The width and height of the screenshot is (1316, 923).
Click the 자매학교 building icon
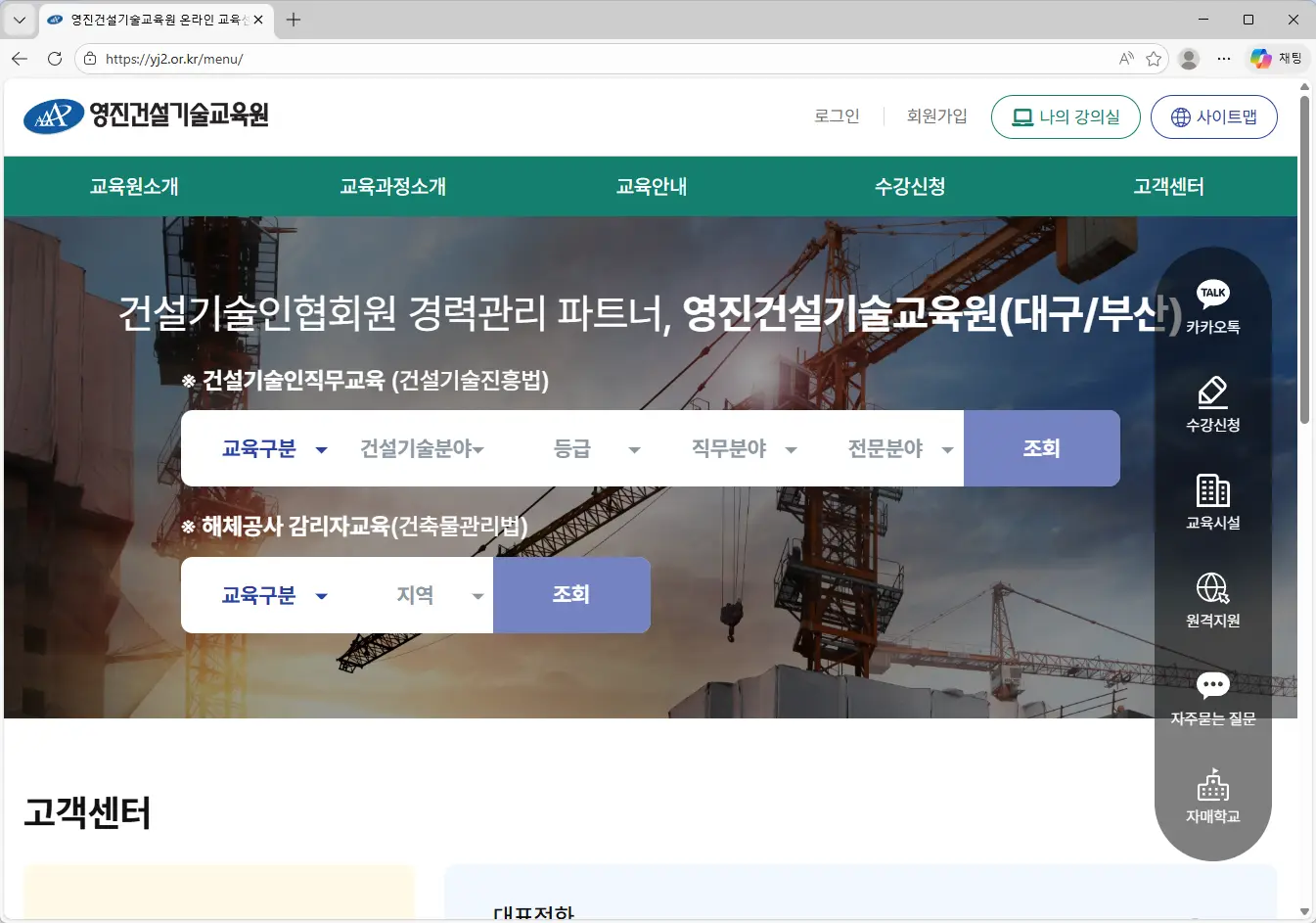(1212, 793)
